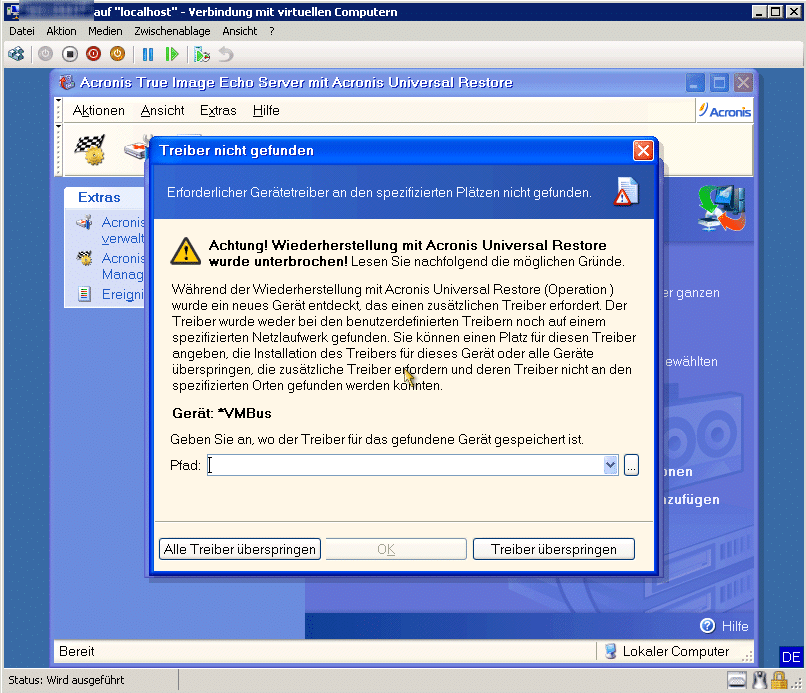Close the Treiber nicht gefunden dialog
806x693 pixels.
coord(643,151)
